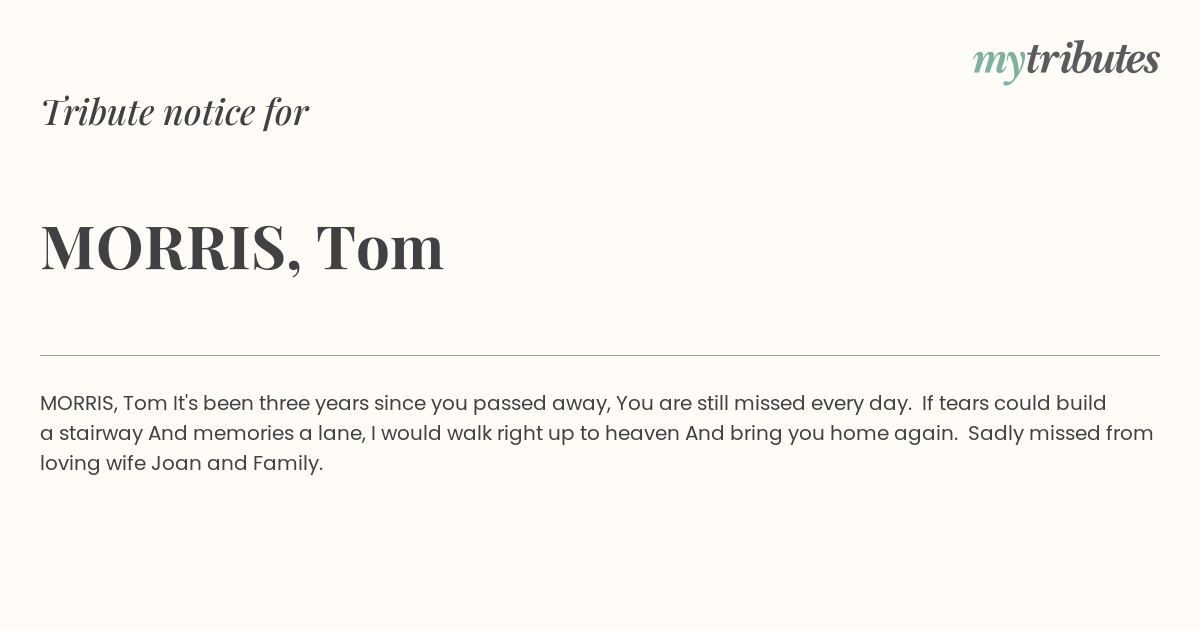This screenshot has width=1200, height=630.
Task: Click the words "a stairway" in message
Action: 91,434
